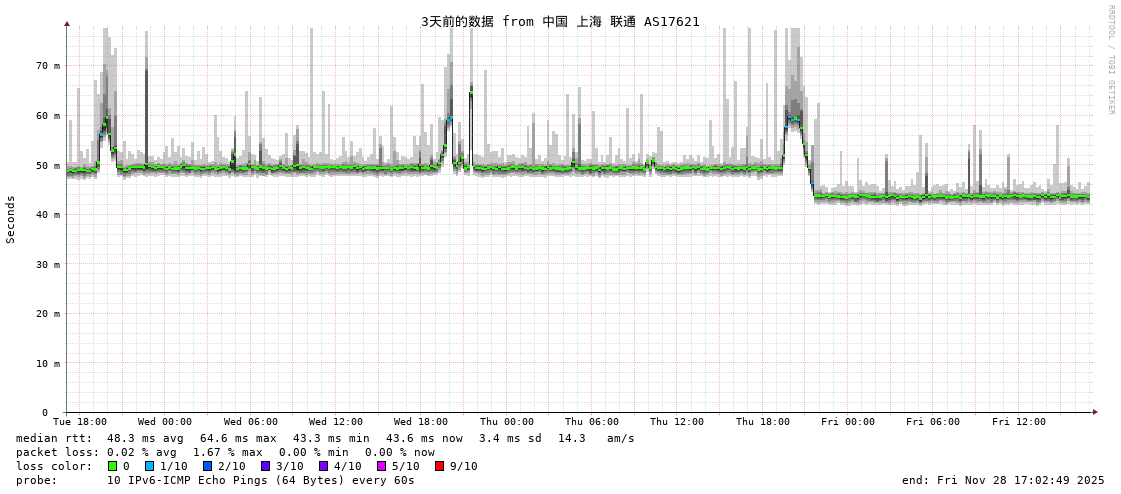Screen dimensions: 1121x494
Task: Click the RRDTOOL / TOBI OETIKER watermark
Action: (x=1110, y=60)
